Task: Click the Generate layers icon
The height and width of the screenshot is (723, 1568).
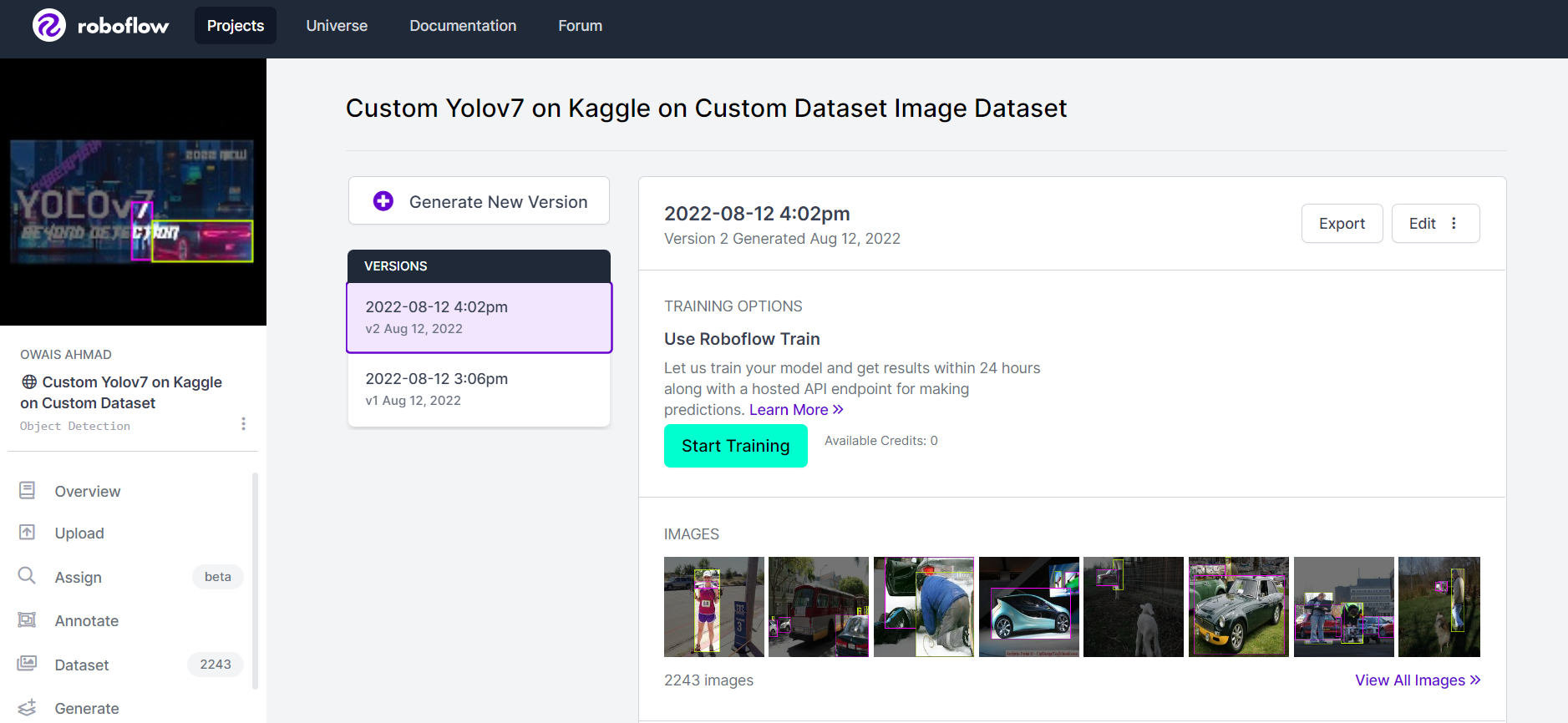Action: point(28,707)
